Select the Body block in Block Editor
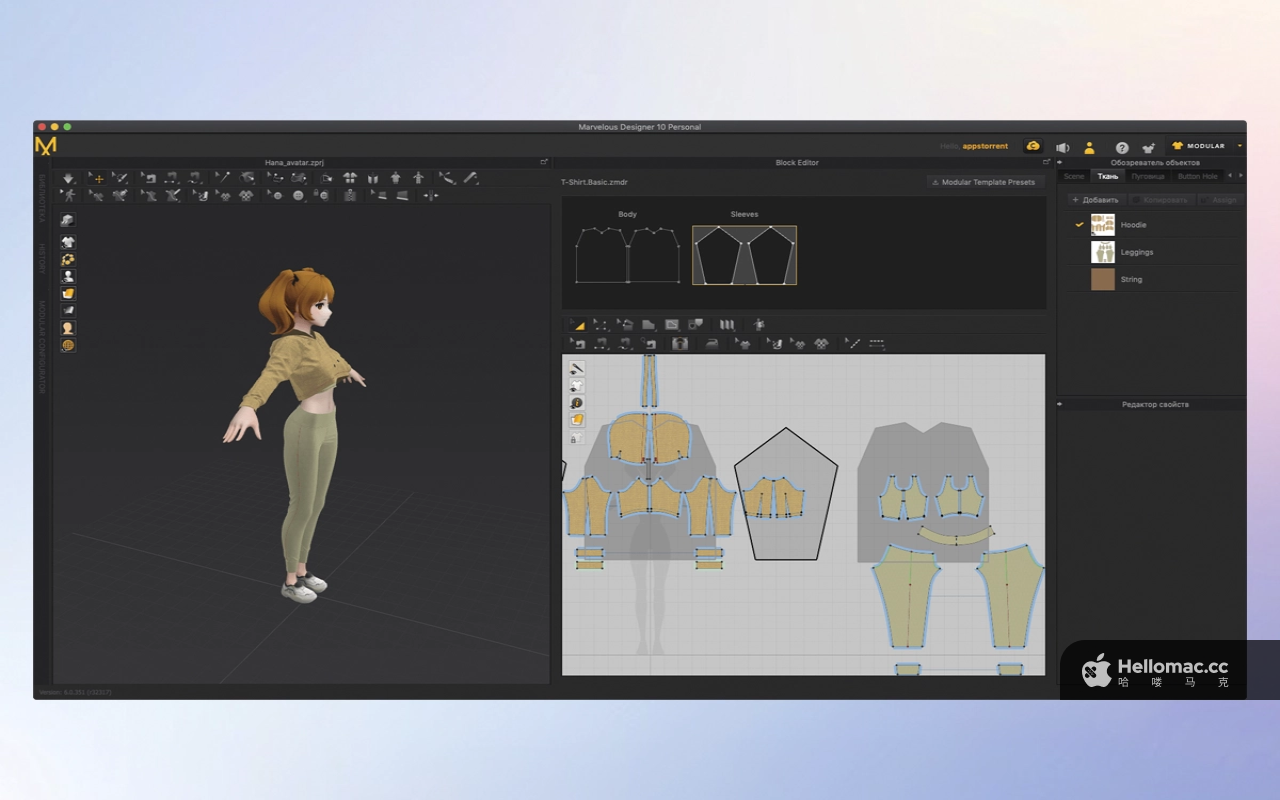Screen dimensions: 1280x800 pos(627,254)
